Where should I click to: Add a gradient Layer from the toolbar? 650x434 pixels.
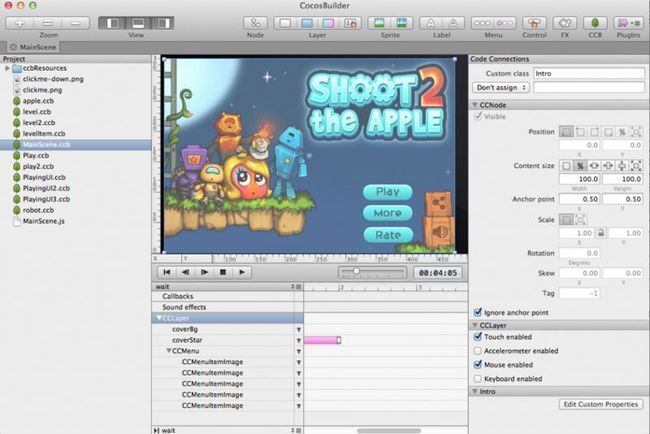tap(328, 23)
